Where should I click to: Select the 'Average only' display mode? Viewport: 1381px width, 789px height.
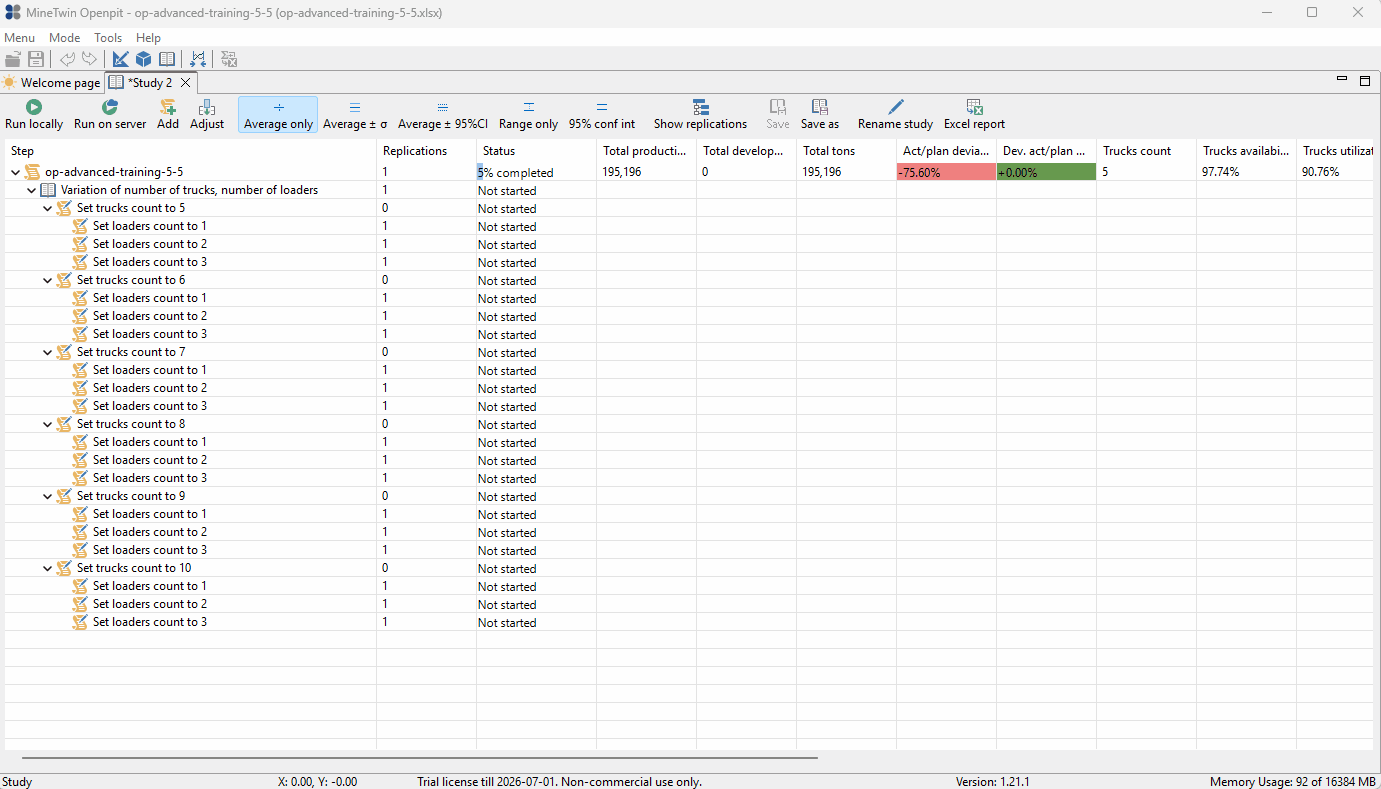click(278, 115)
